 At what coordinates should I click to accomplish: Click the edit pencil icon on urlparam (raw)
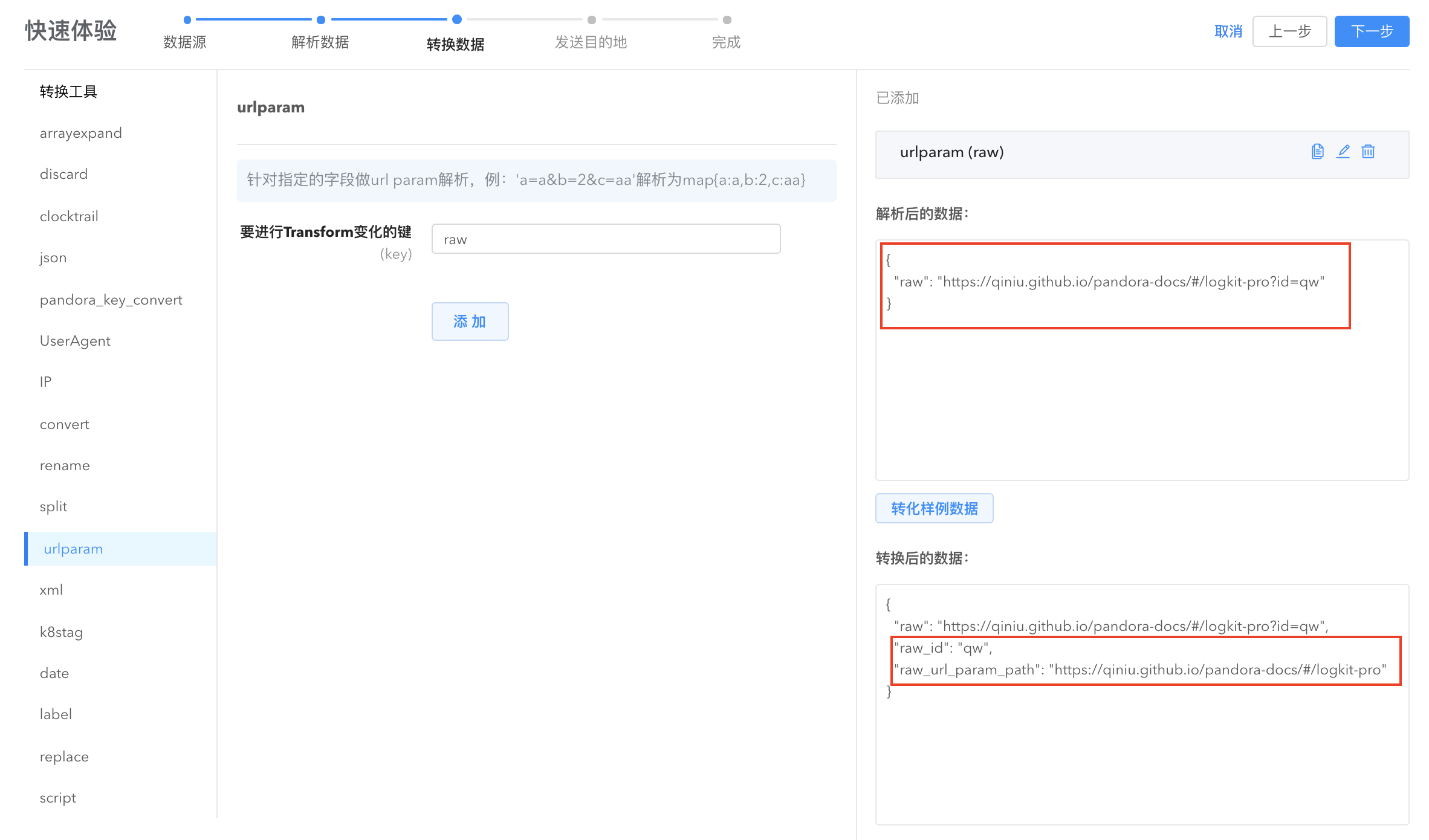coord(1343,152)
